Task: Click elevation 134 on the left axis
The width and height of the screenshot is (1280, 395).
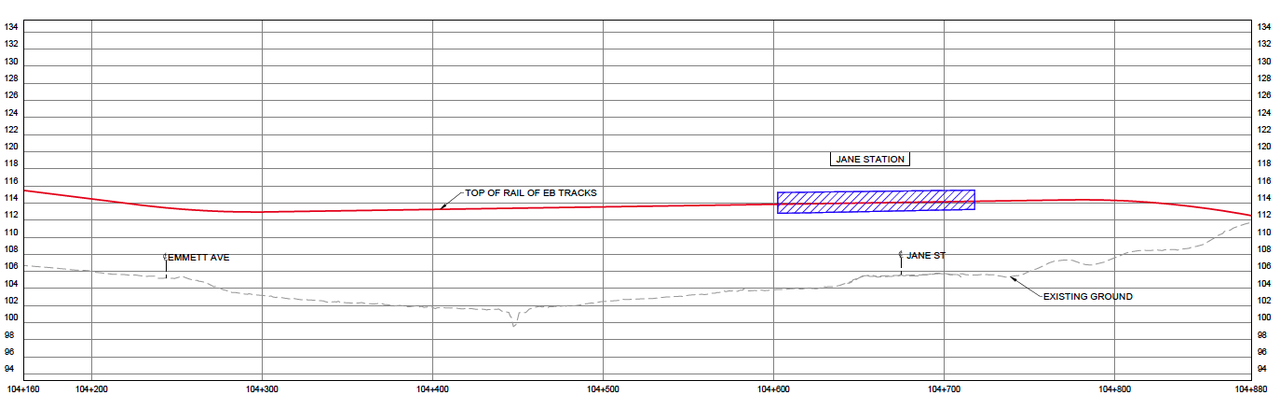Action: (12, 27)
